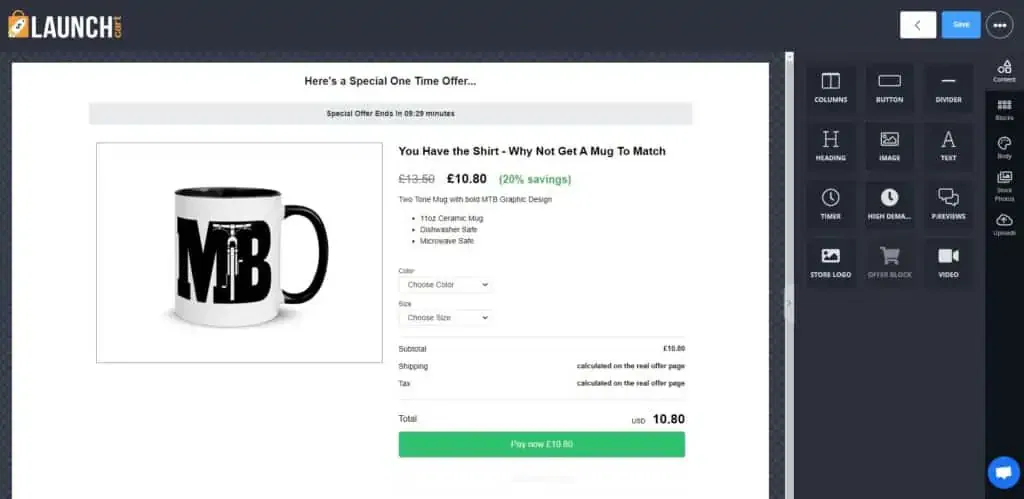Open the Choose Color dropdown
The width and height of the screenshot is (1024, 499).
445,285
